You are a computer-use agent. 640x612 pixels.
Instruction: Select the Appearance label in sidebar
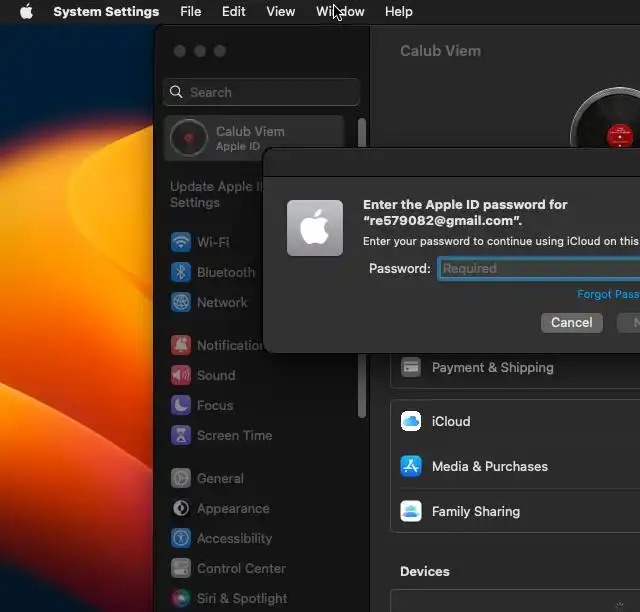[233, 508]
